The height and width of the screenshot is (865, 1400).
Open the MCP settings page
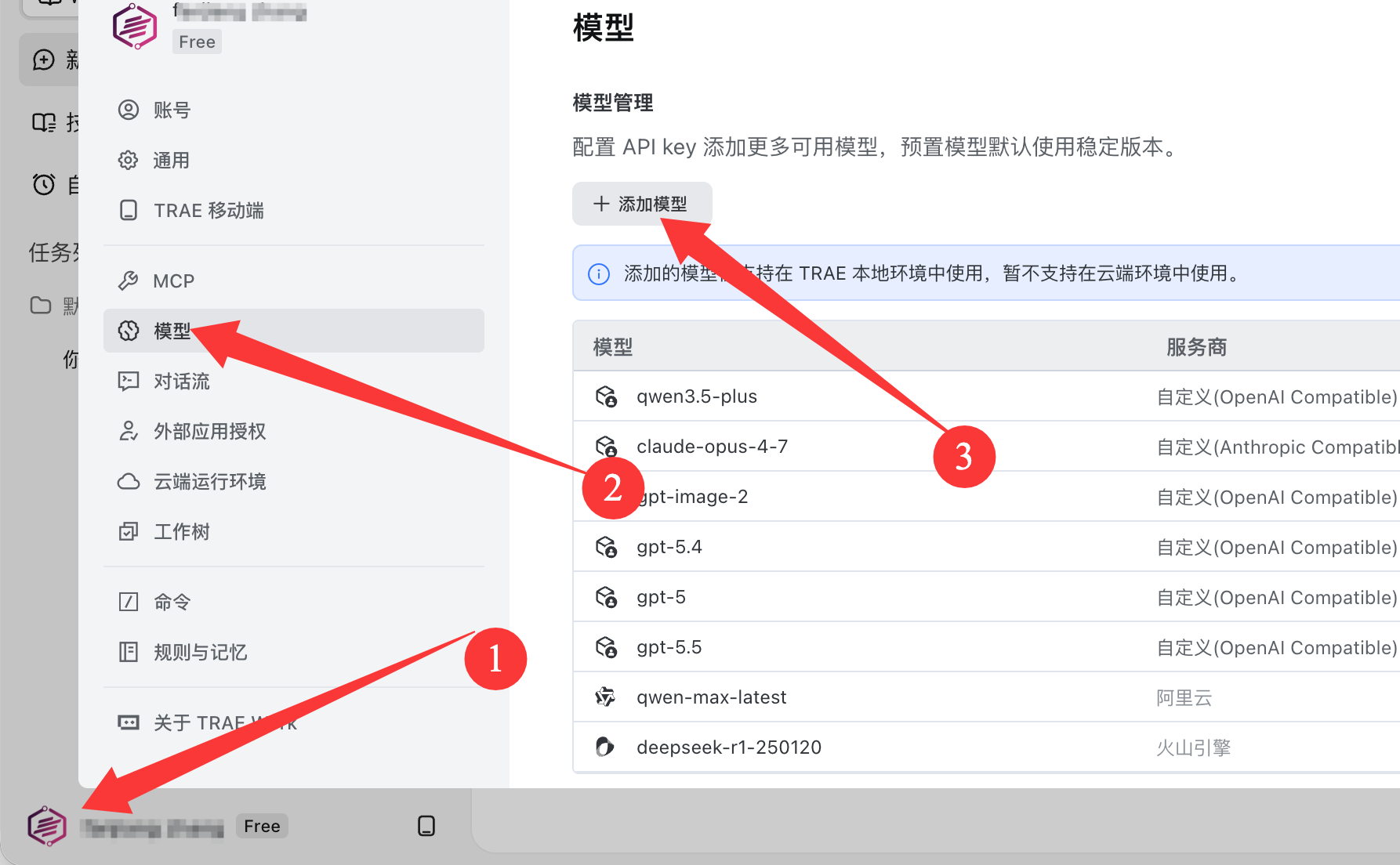click(x=294, y=281)
